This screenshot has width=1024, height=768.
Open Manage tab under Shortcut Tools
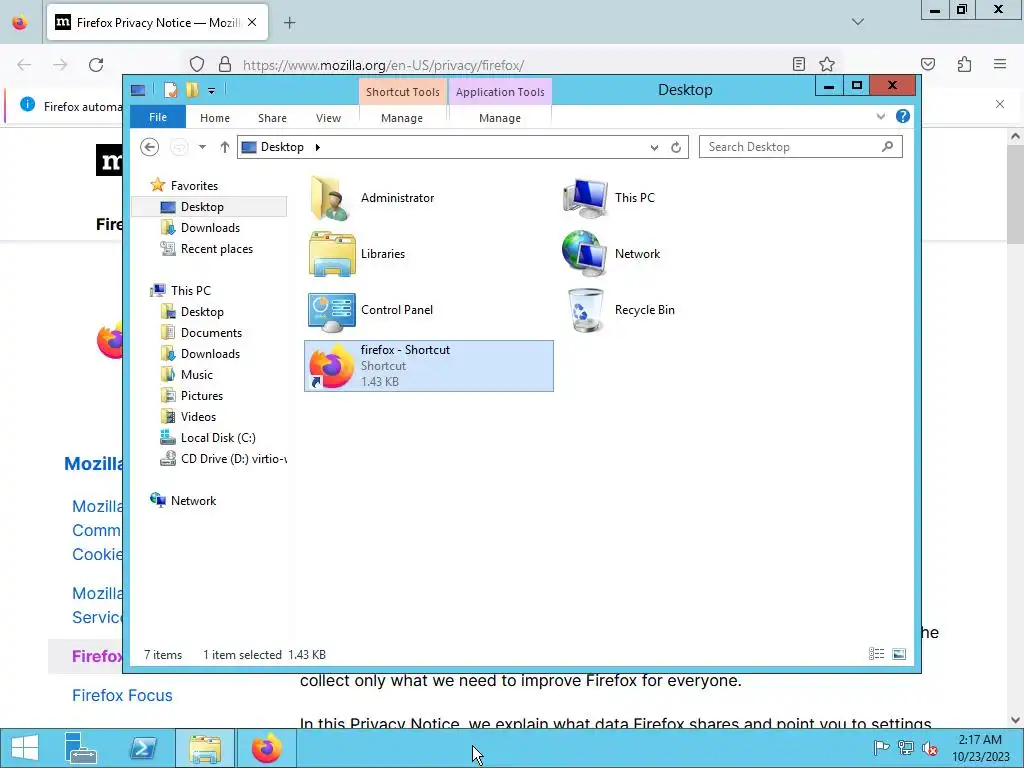pos(402,118)
